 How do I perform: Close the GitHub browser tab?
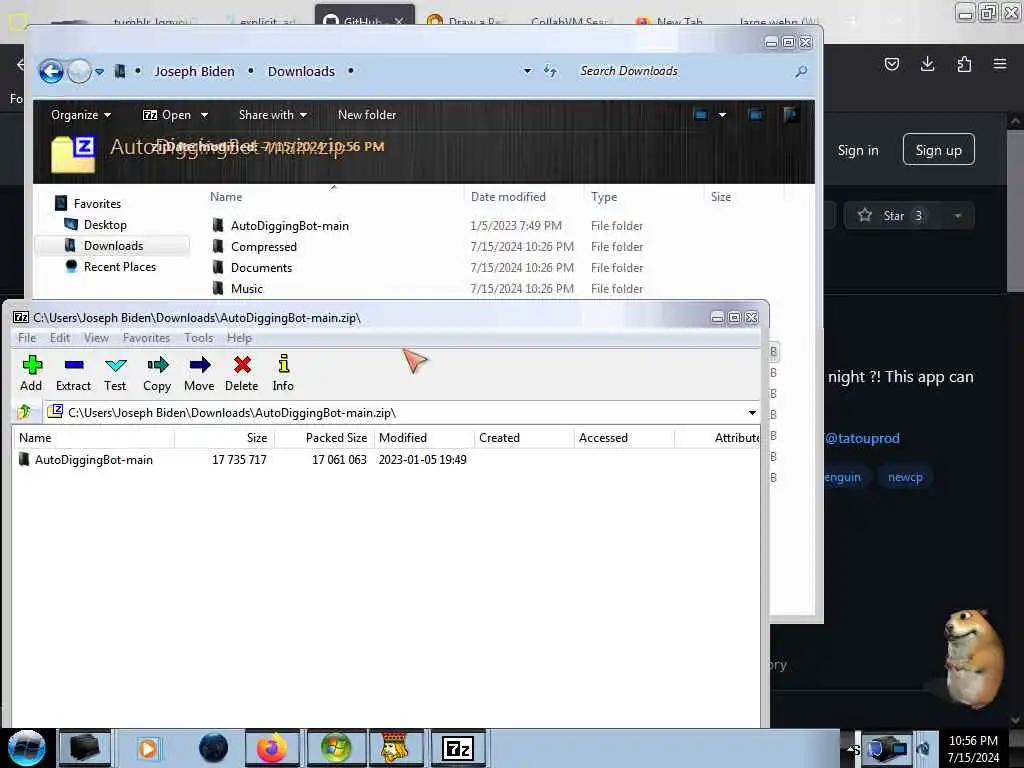pyautogui.click(x=398, y=21)
